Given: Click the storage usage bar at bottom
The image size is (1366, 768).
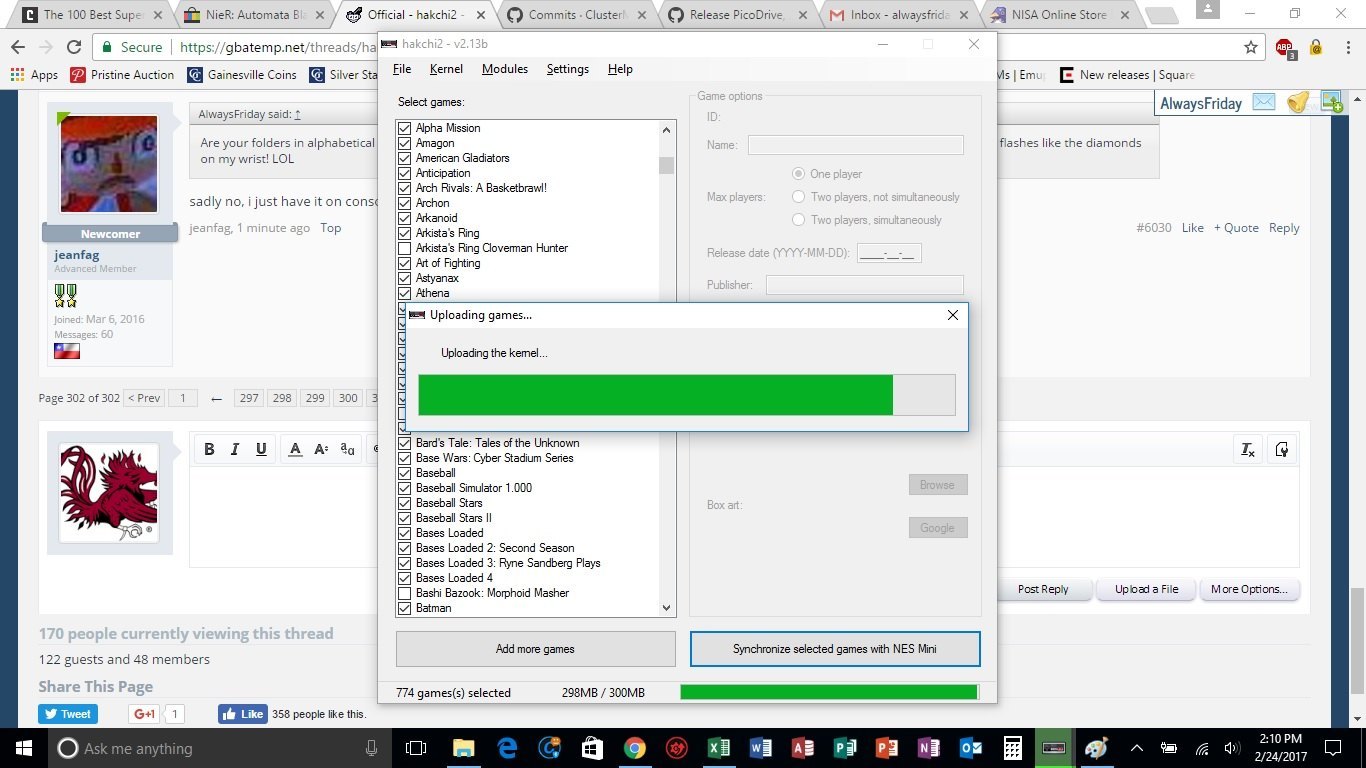Looking at the screenshot, I should point(830,692).
